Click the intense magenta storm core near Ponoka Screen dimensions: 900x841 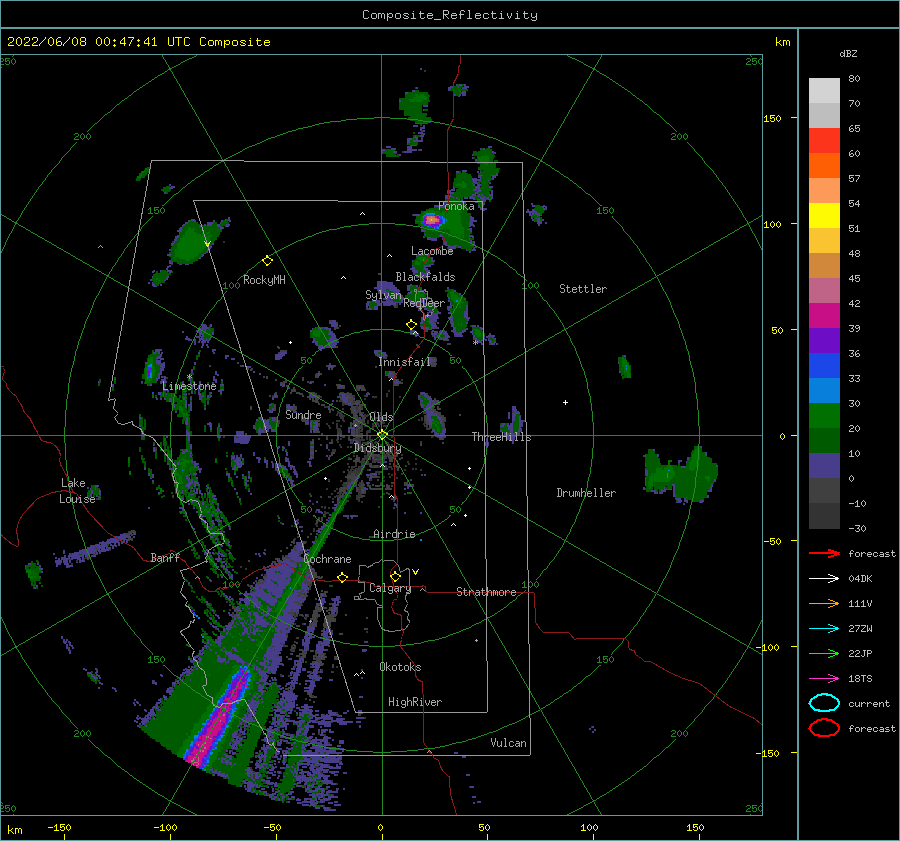point(432,220)
